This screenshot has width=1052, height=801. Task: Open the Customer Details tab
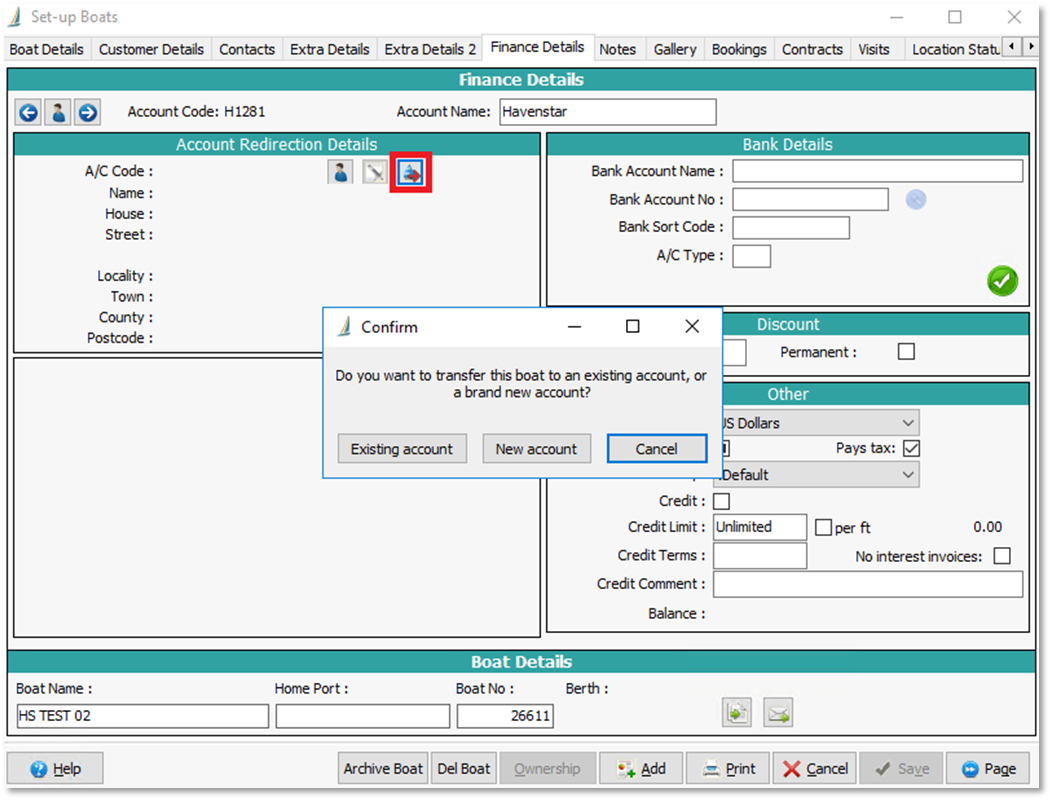click(151, 49)
